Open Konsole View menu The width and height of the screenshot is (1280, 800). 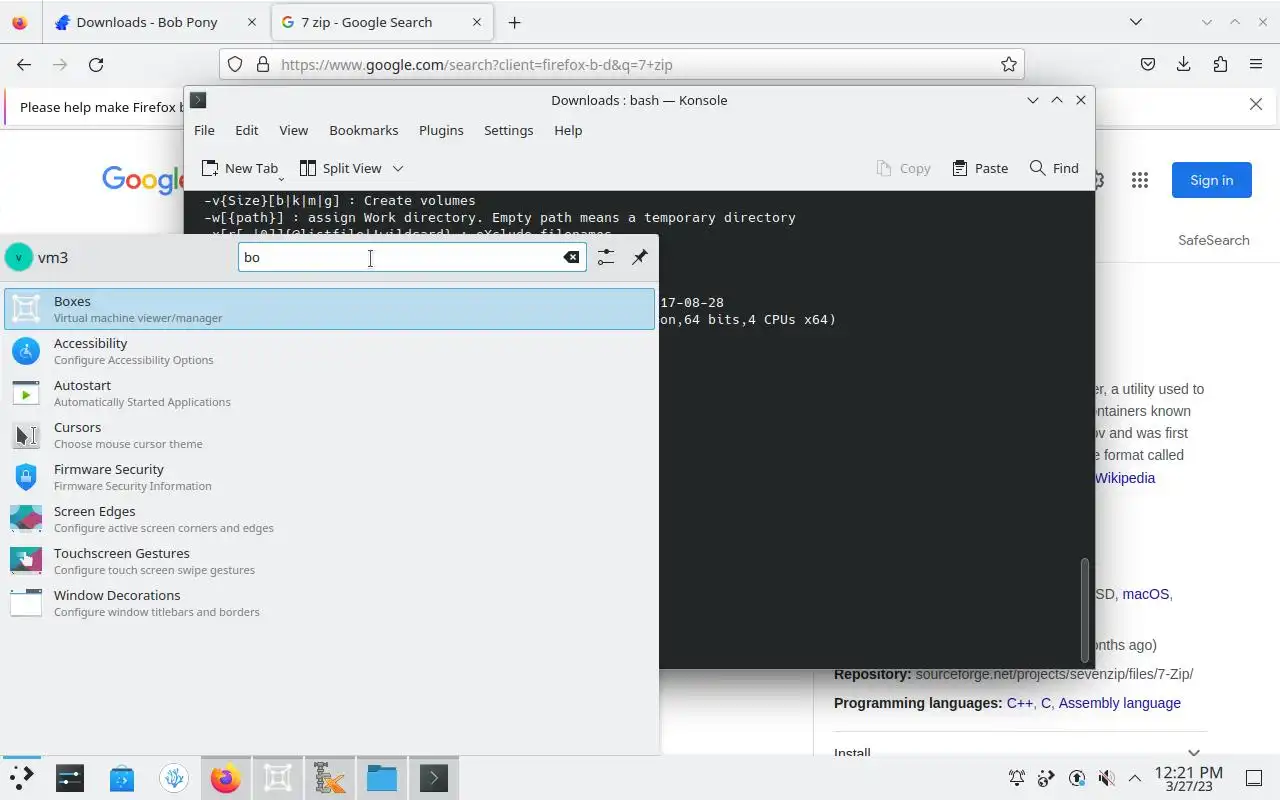pyautogui.click(x=293, y=130)
